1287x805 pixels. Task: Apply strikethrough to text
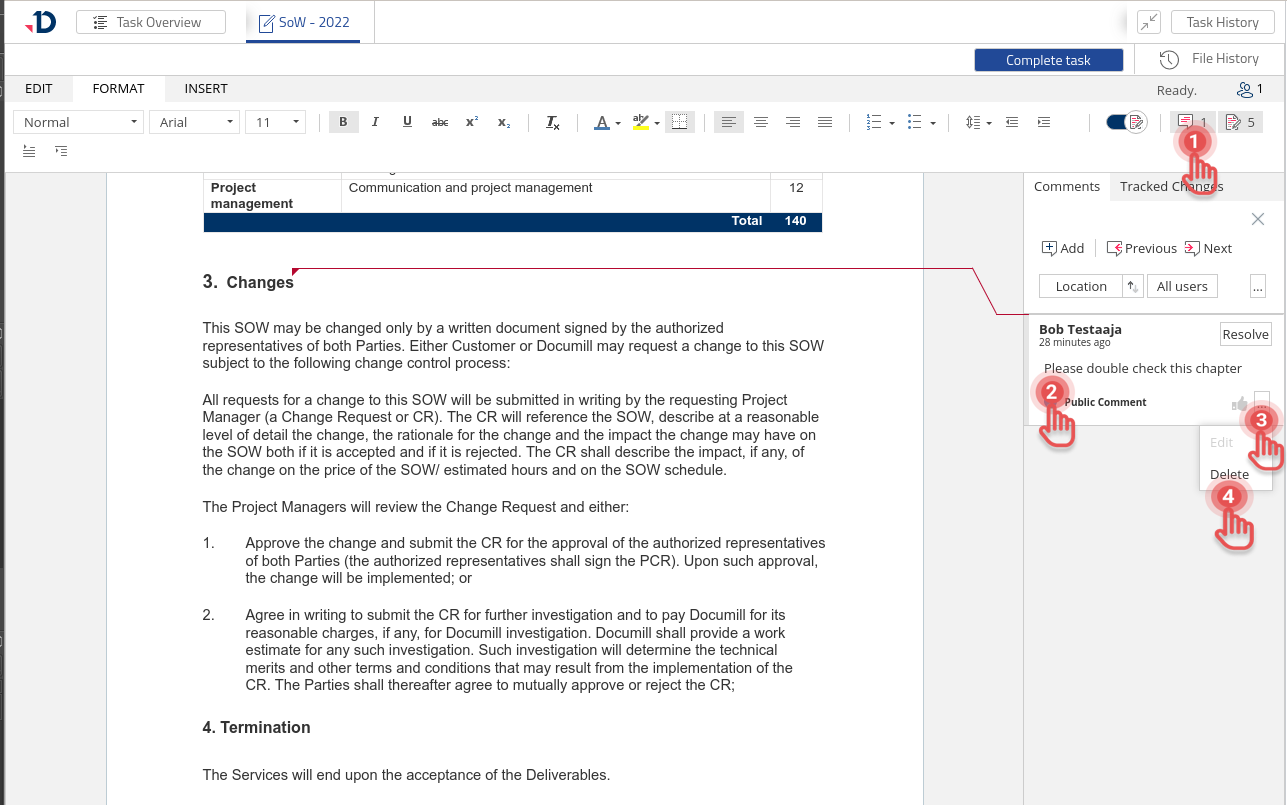(439, 122)
